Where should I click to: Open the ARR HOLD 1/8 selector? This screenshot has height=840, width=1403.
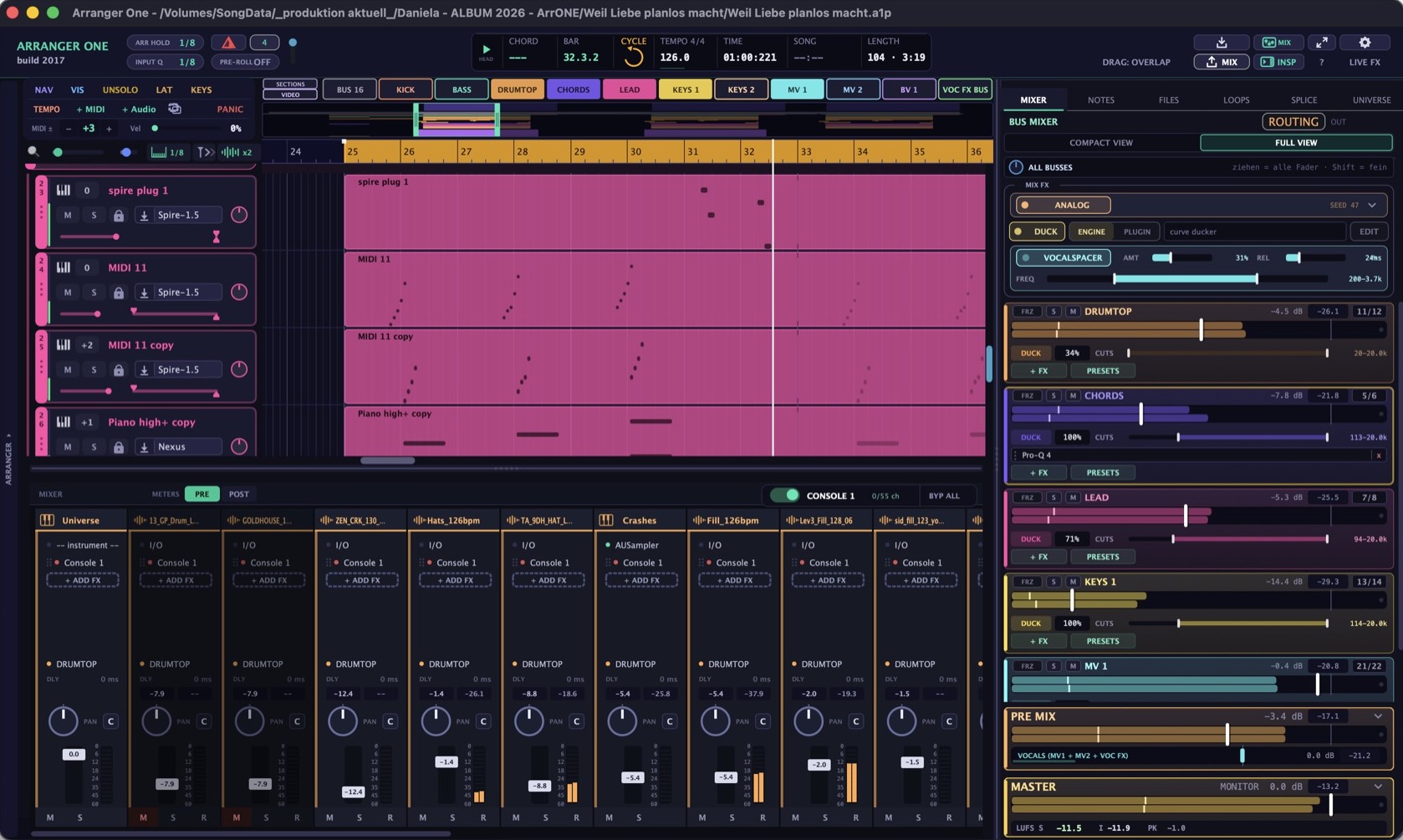(x=166, y=43)
